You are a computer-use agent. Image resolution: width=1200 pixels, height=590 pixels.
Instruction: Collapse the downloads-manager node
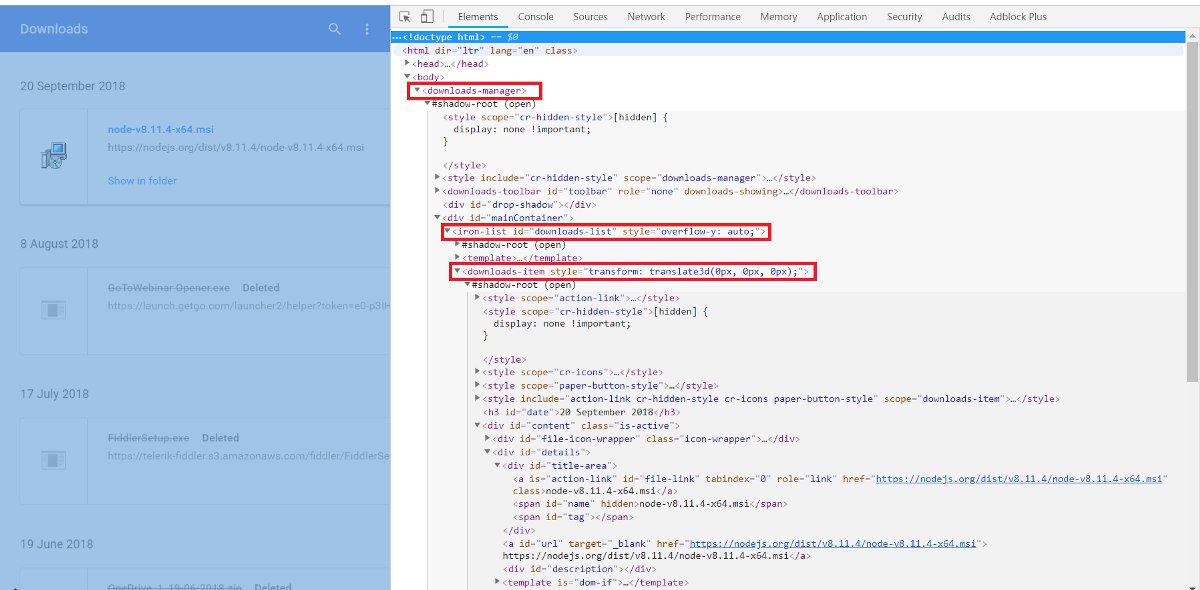click(x=417, y=91)
